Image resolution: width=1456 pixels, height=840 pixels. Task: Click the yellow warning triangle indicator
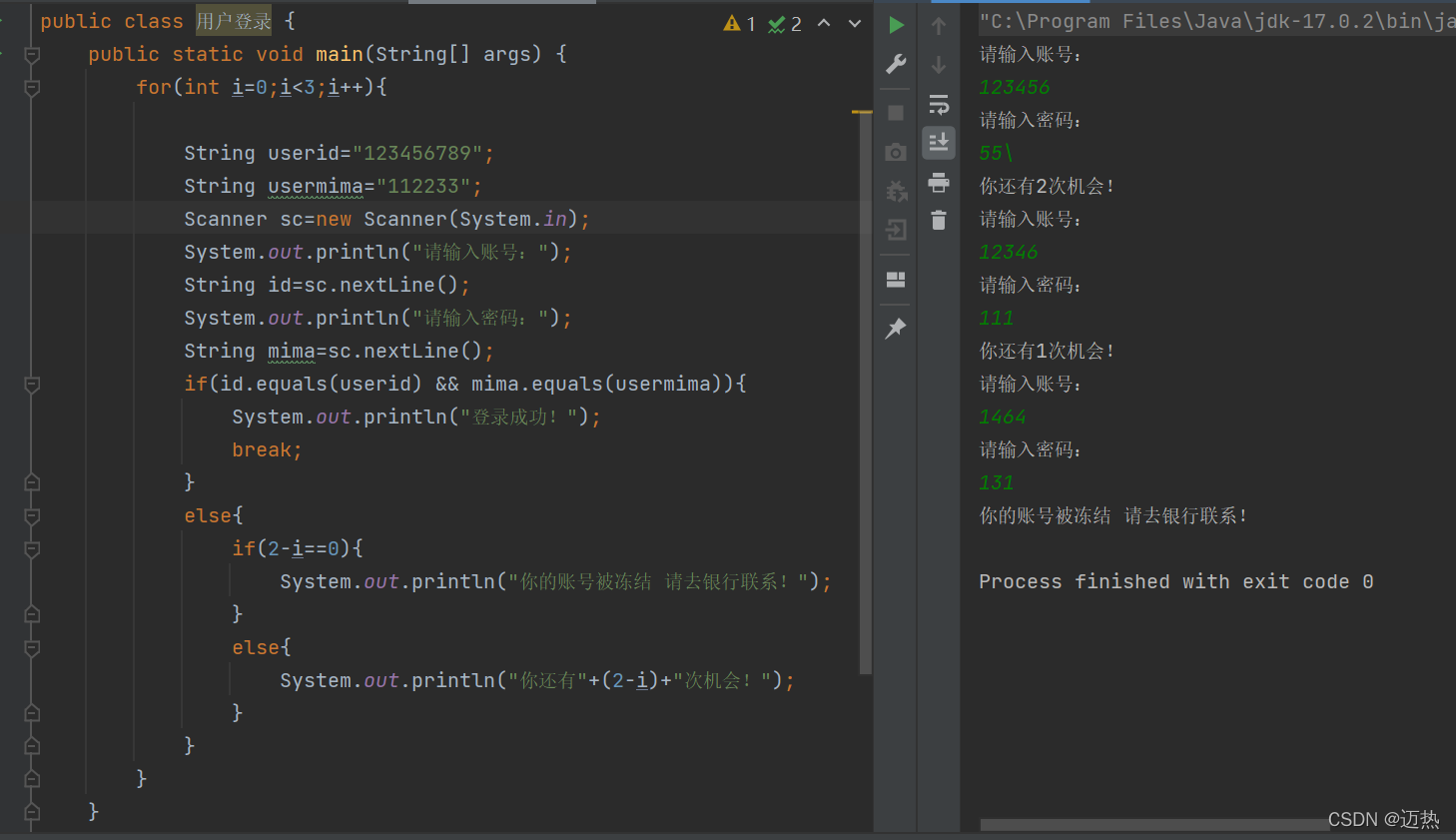(x=732, y=23)
